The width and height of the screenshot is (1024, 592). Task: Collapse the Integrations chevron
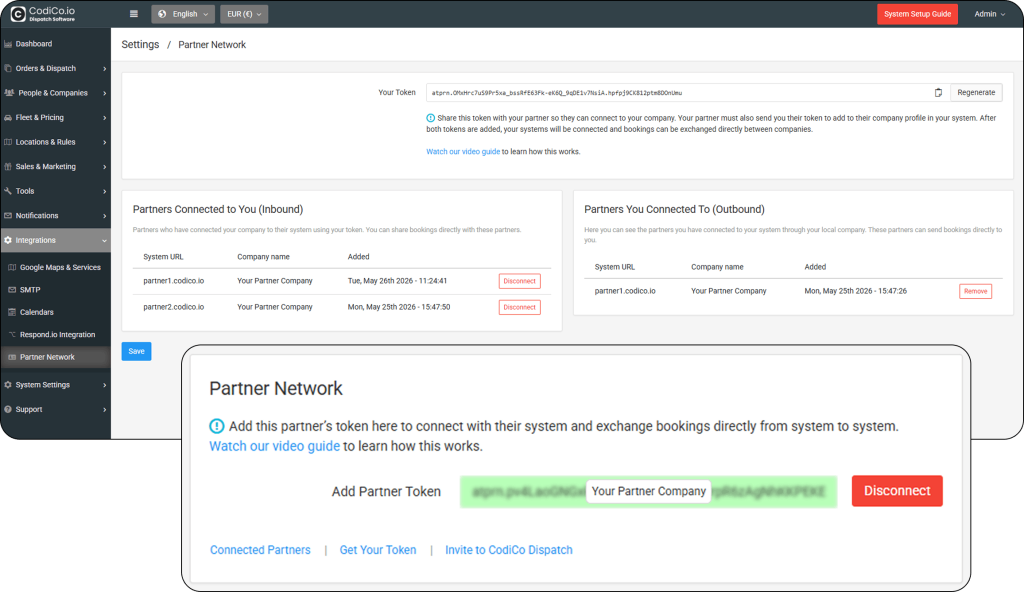(104, 240)
